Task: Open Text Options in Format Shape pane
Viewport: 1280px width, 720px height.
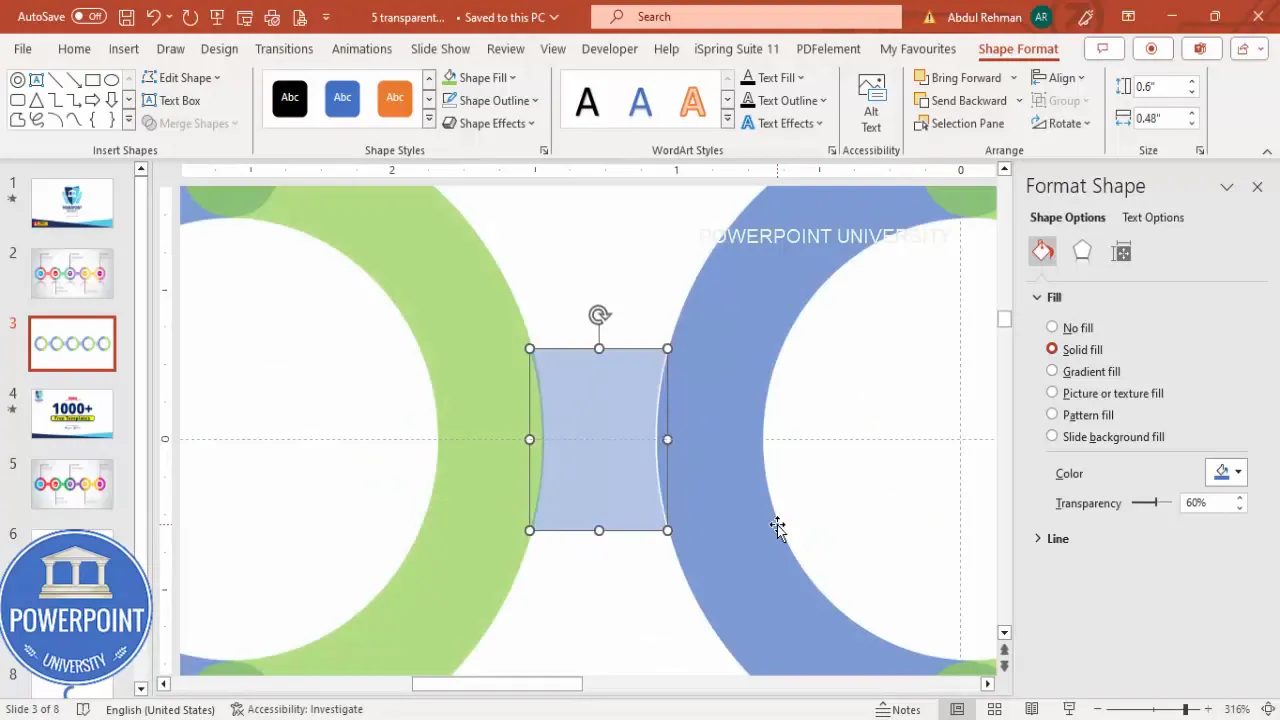Action: (x=1153, y=217)
